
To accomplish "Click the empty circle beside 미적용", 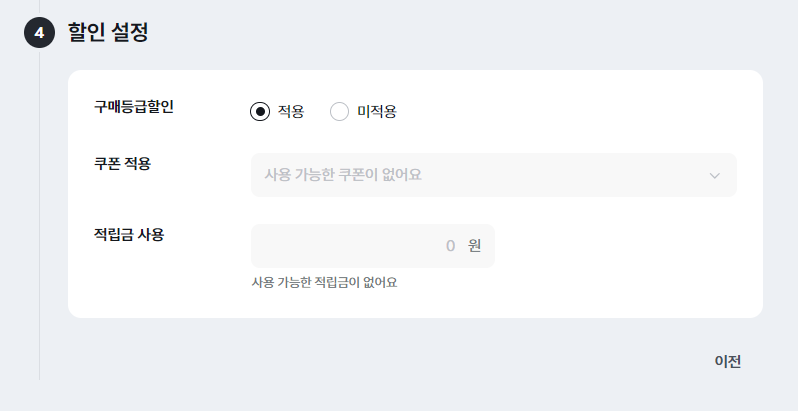I will click(340, 111).
